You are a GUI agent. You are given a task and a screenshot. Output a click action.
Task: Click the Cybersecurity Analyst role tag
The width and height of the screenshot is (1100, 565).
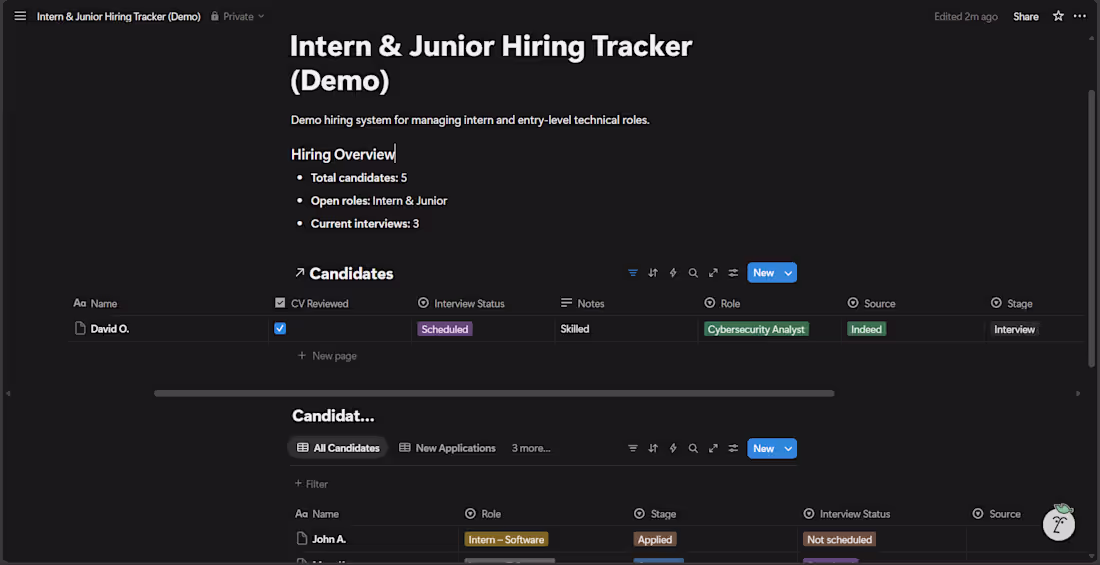click(756, 329)
